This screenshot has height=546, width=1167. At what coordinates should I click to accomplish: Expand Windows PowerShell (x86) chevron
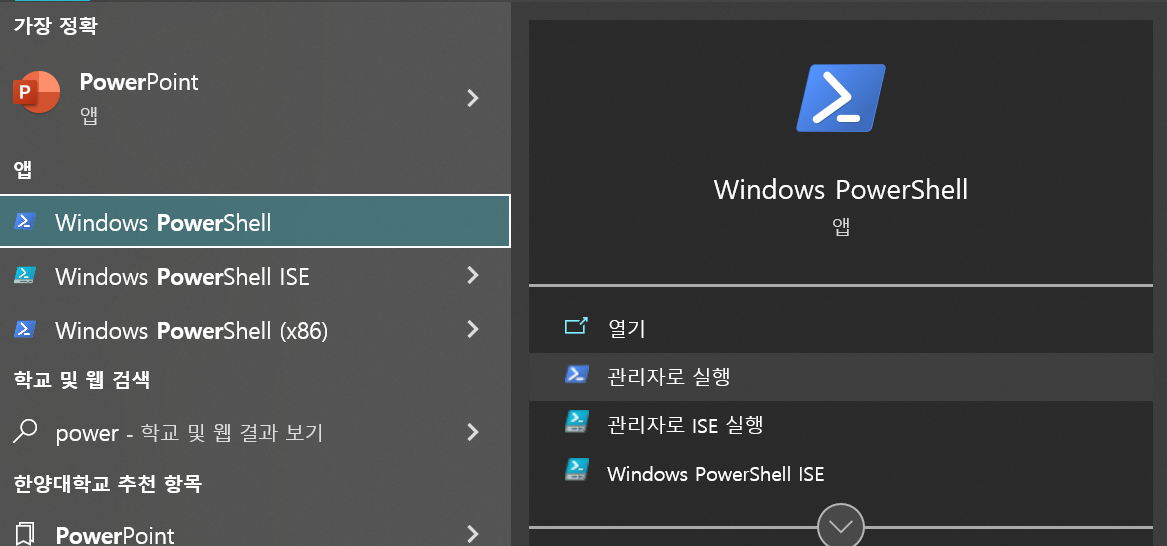pyautogui.click(x=473, y=330)
